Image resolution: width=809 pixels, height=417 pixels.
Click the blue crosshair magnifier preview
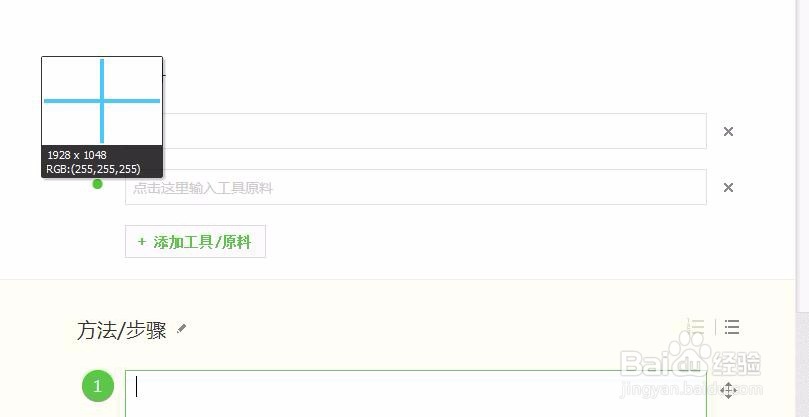[102, 101]
